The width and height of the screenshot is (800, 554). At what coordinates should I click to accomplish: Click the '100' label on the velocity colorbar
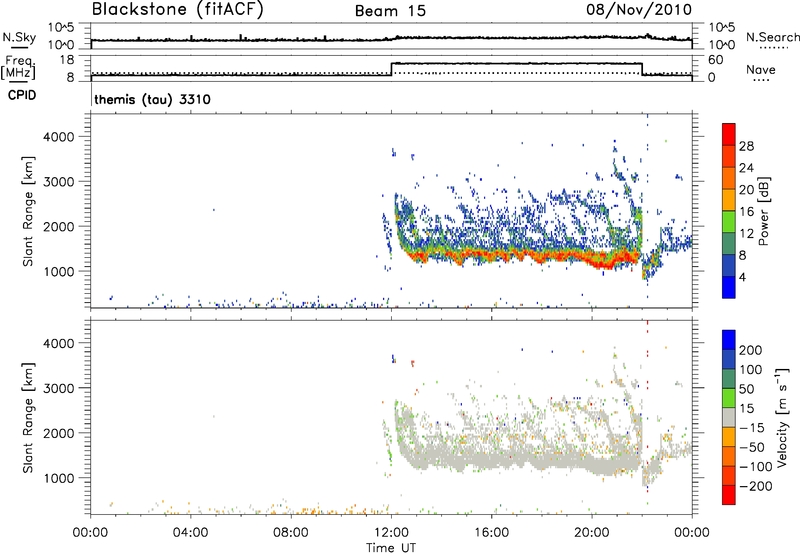751,370
